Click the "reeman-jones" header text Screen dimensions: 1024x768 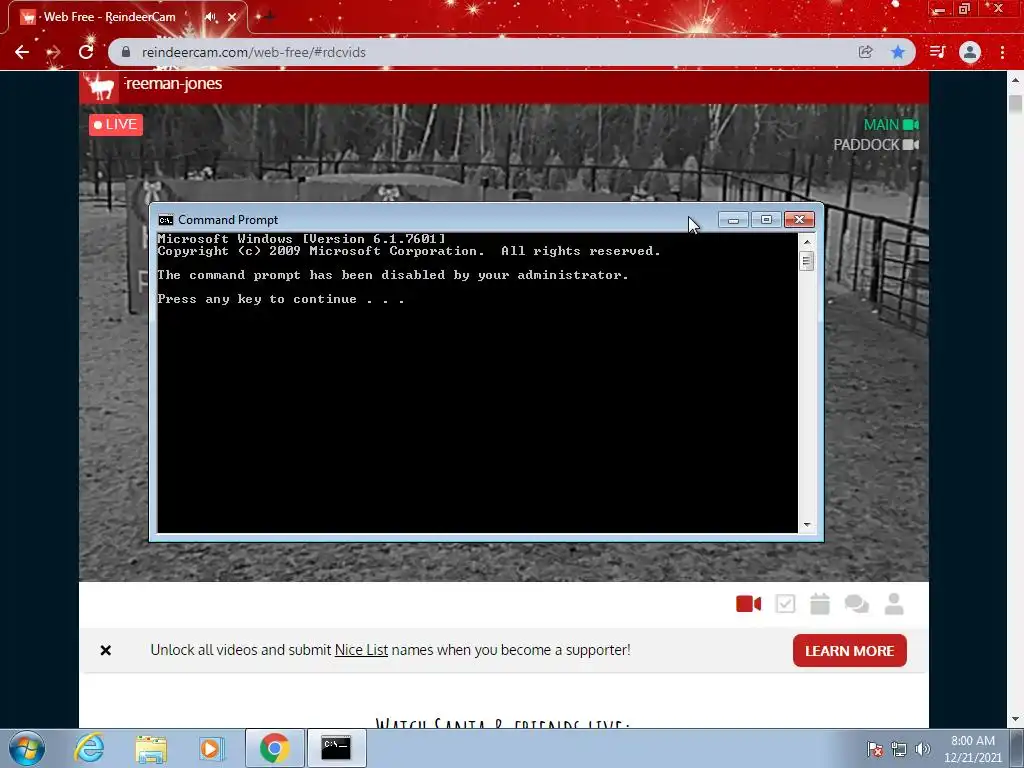[173, 84]
